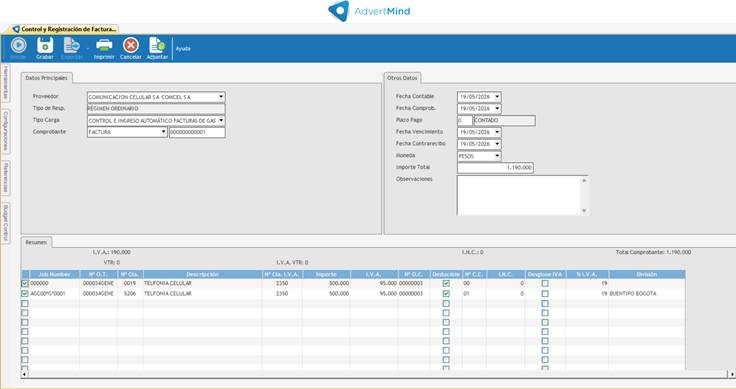Switch to the Otros Datos tab
The width and height of the screenshot is (736, 389).
[x=402, y=78]
